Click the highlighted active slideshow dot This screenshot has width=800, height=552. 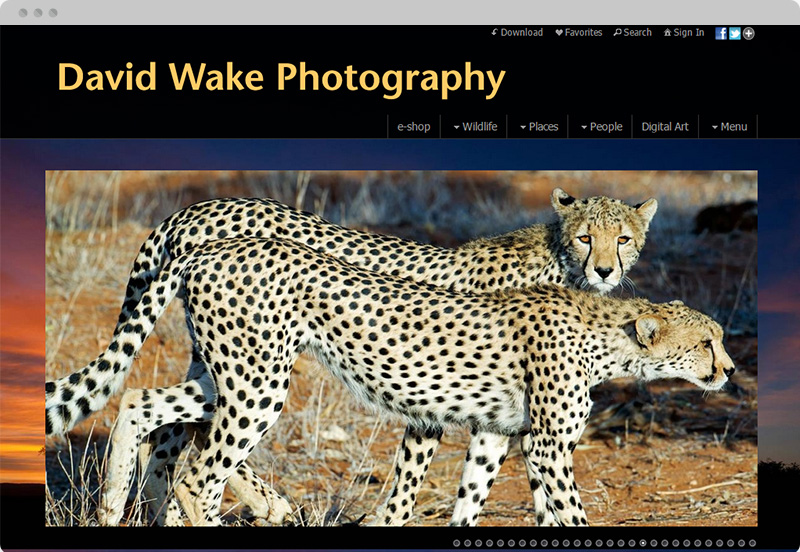(x=643, y=543)
